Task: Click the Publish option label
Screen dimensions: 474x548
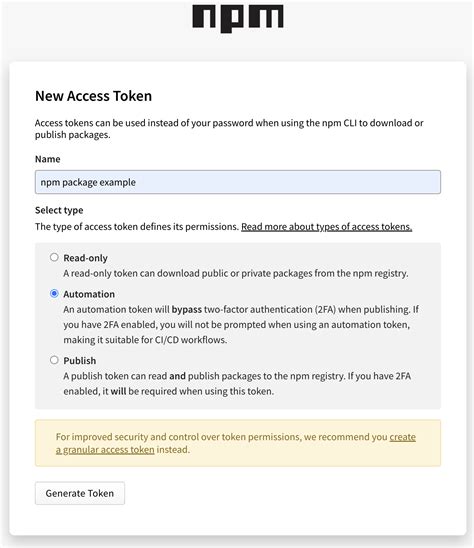Action: click(80, 361)
